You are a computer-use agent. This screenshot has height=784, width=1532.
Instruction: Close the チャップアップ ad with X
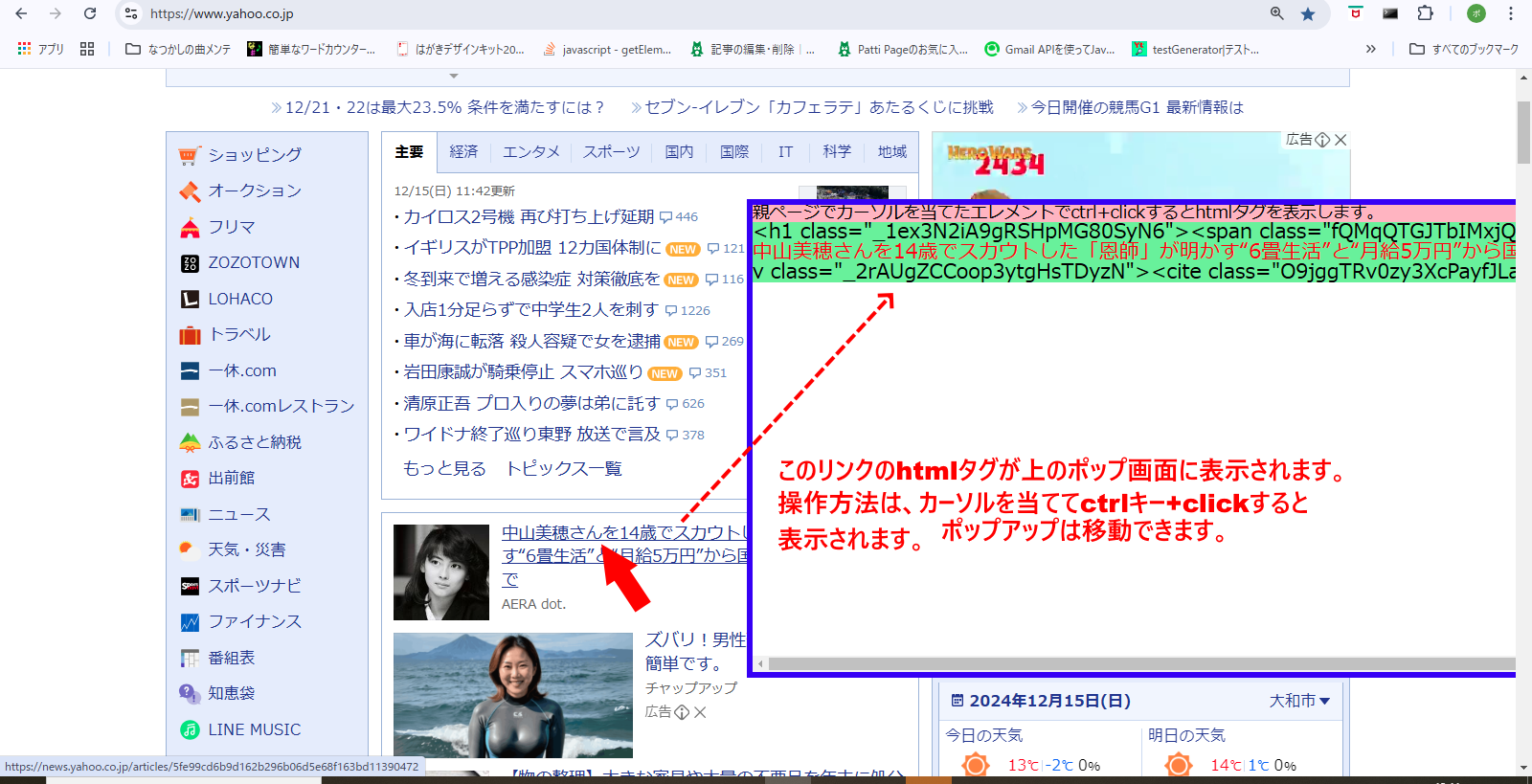[x=700, y=712]
